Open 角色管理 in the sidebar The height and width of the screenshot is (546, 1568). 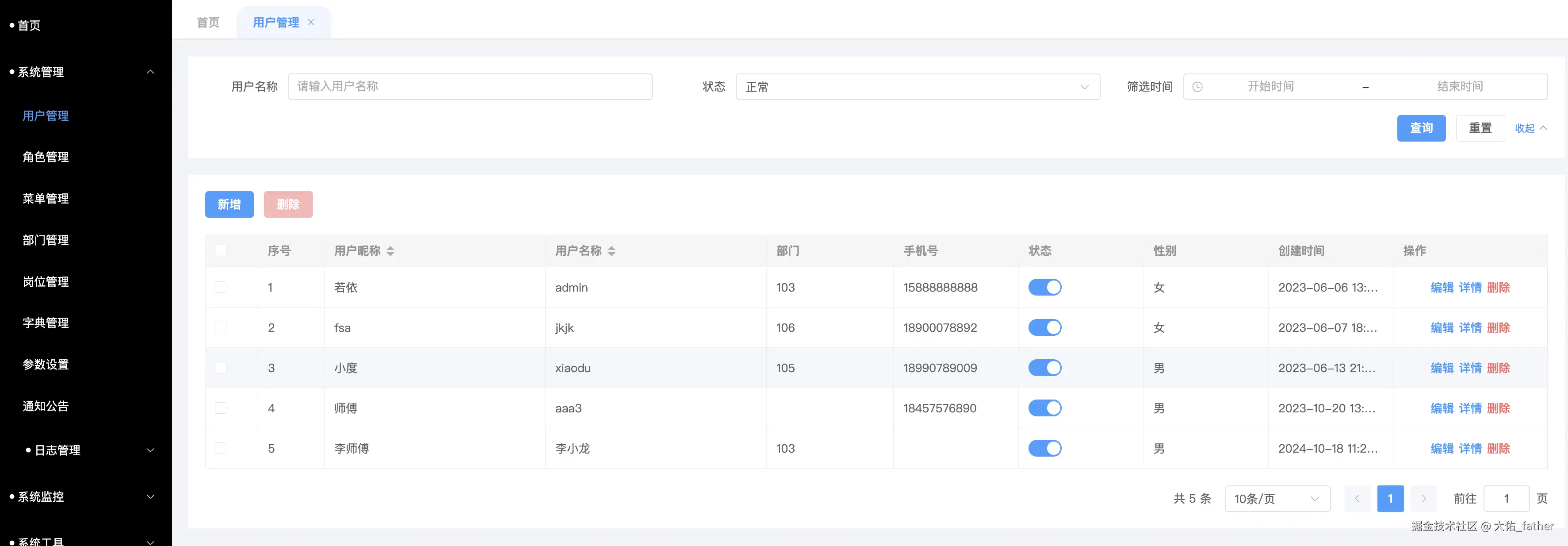click(x=46, y=157)
